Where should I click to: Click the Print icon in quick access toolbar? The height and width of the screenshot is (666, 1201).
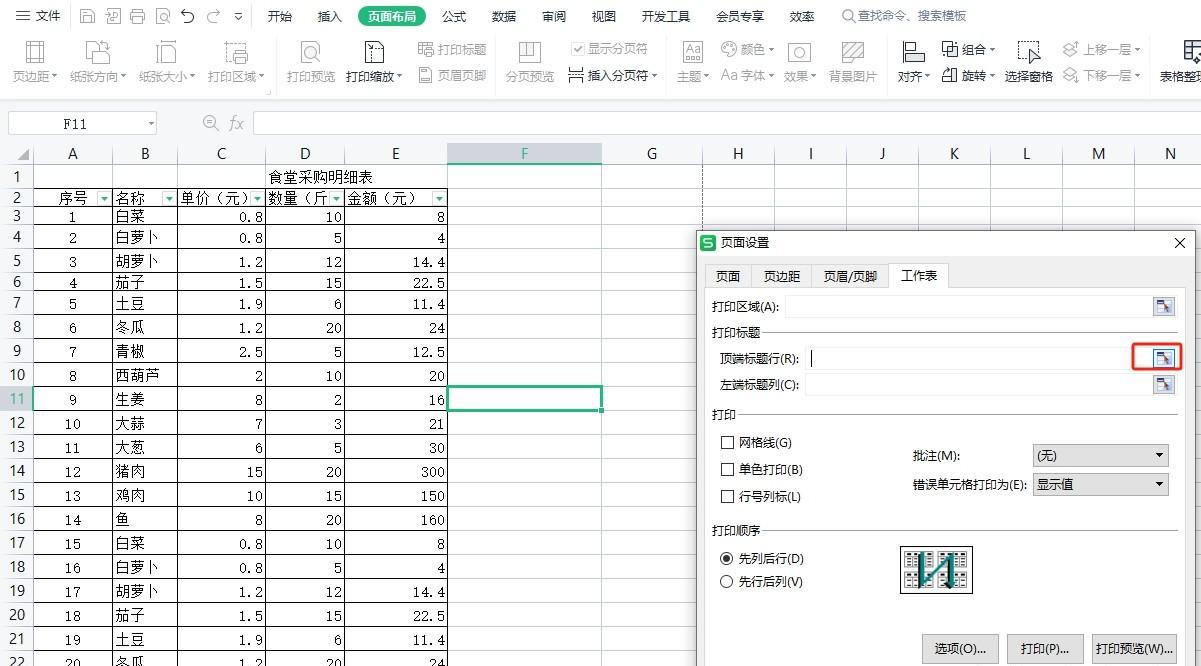138,16
